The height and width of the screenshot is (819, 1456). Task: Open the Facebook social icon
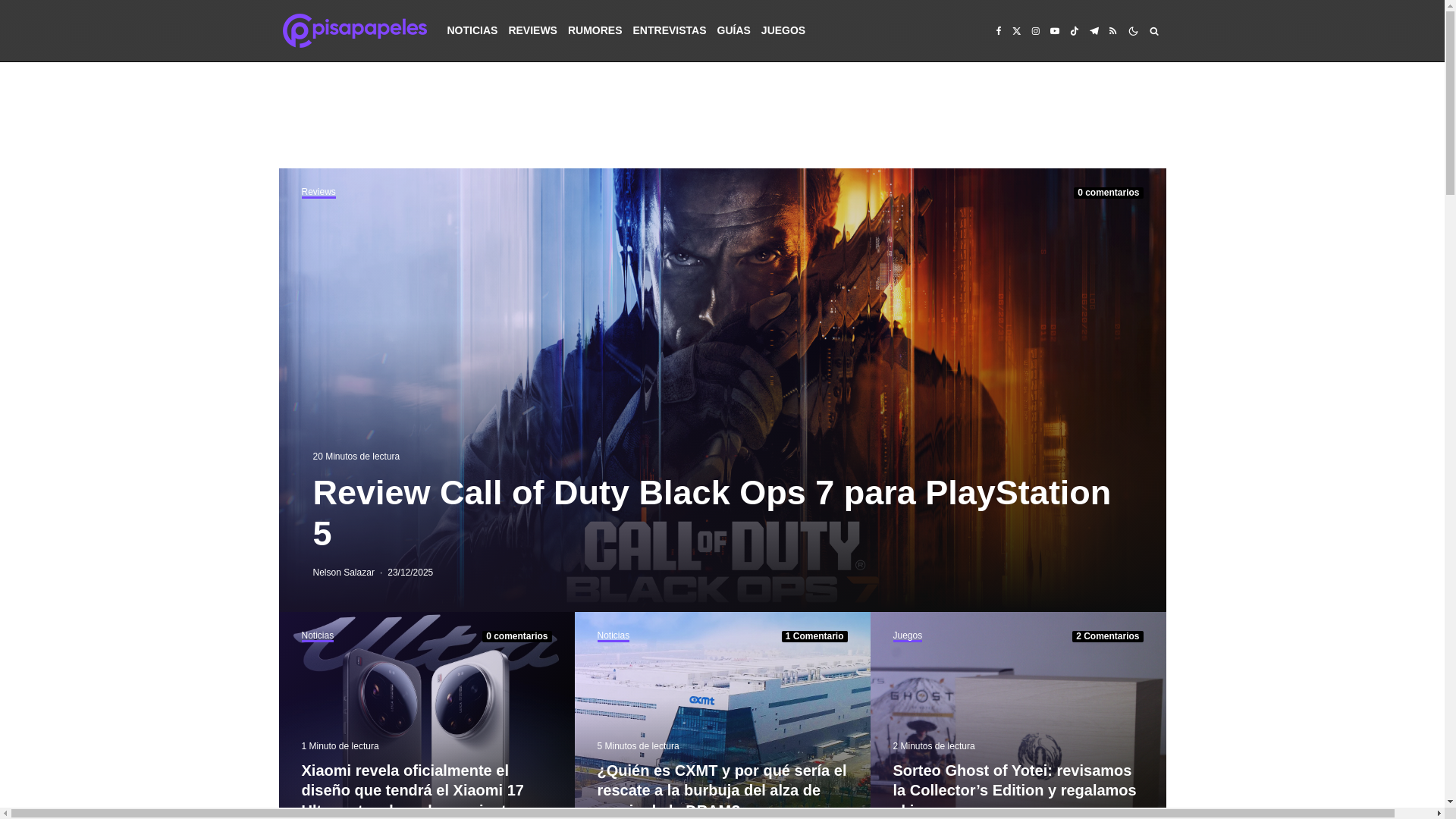[998, 31]
